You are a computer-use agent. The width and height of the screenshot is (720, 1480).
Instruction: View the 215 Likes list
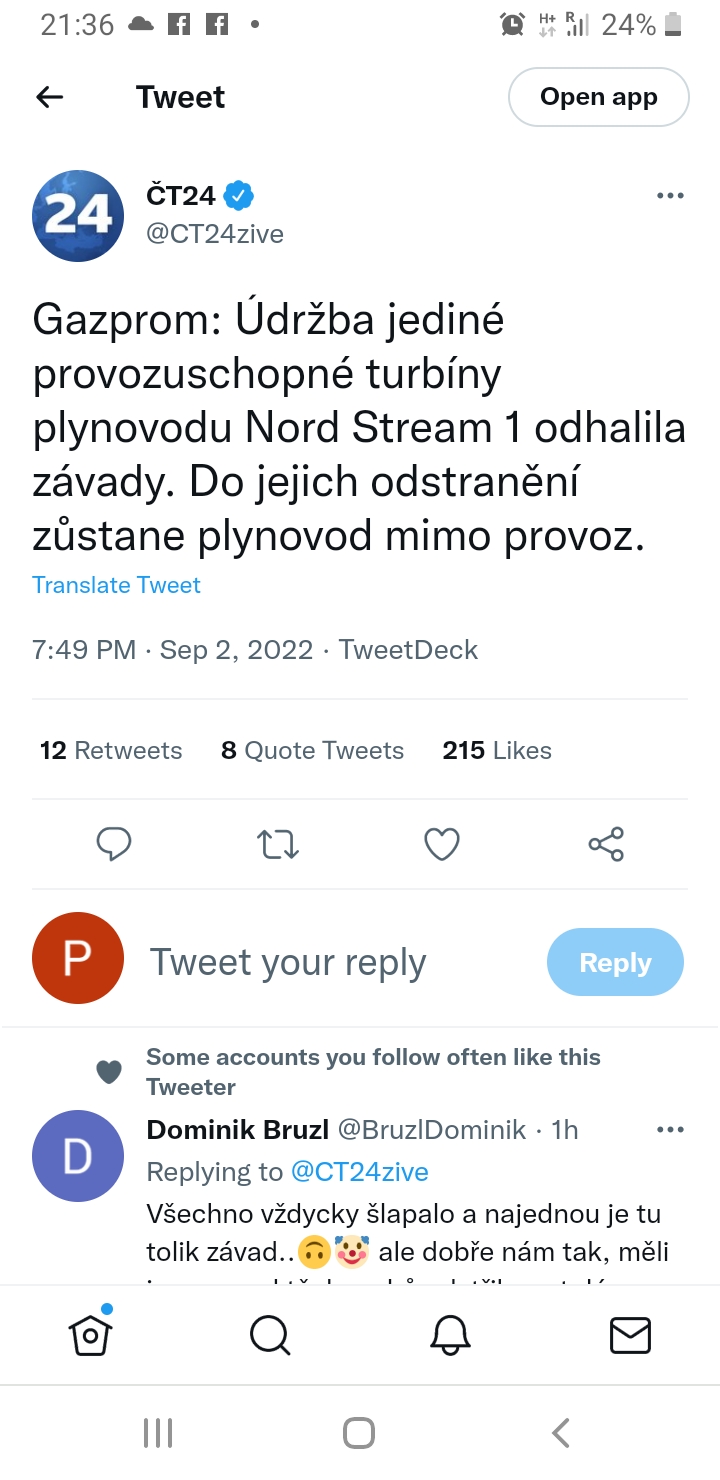pyautogui.click(x=497, y=751)
